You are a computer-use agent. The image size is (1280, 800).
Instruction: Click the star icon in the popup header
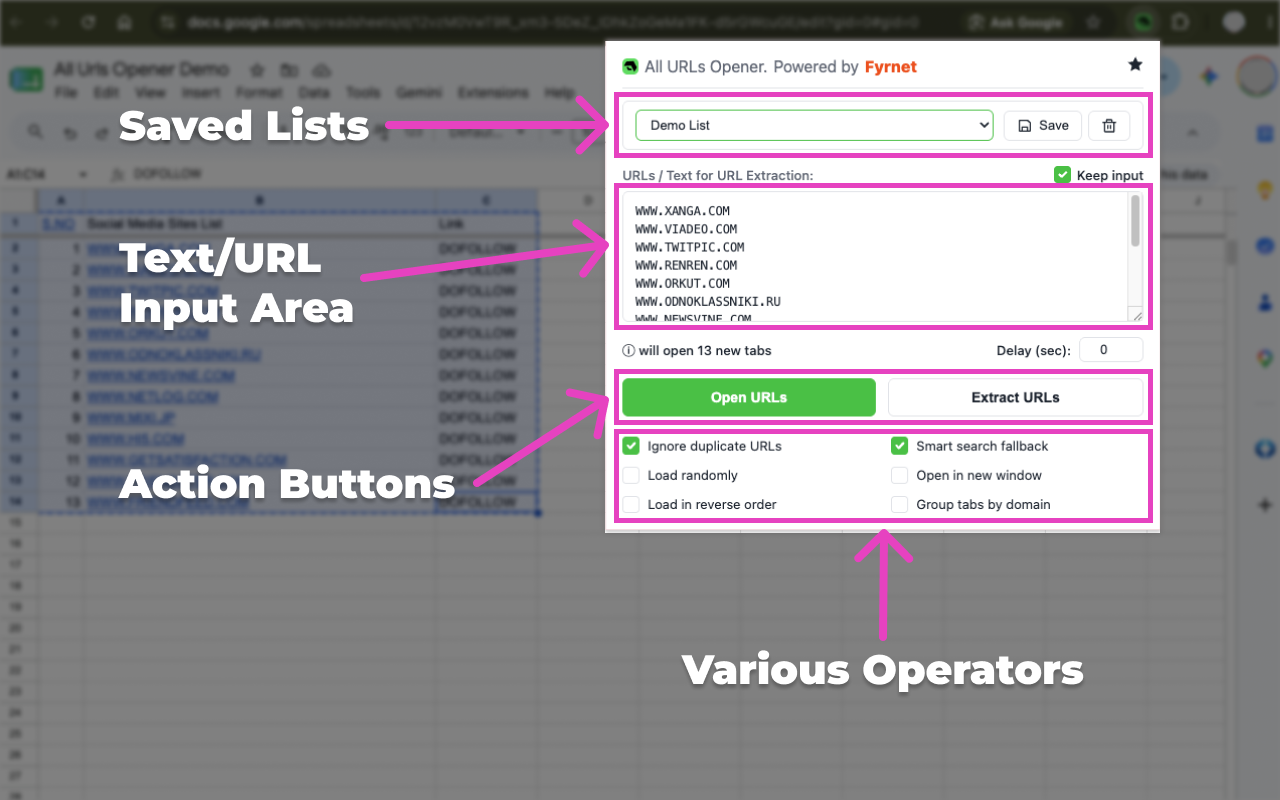tap(1135, 65)
